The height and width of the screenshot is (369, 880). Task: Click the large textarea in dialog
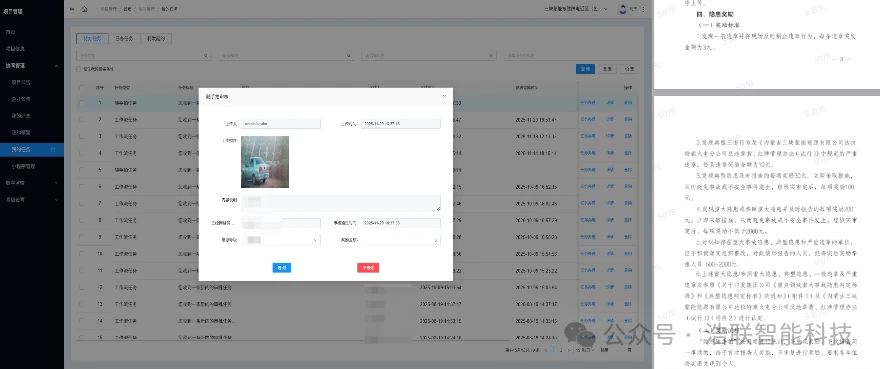click(x=341, y=203)
